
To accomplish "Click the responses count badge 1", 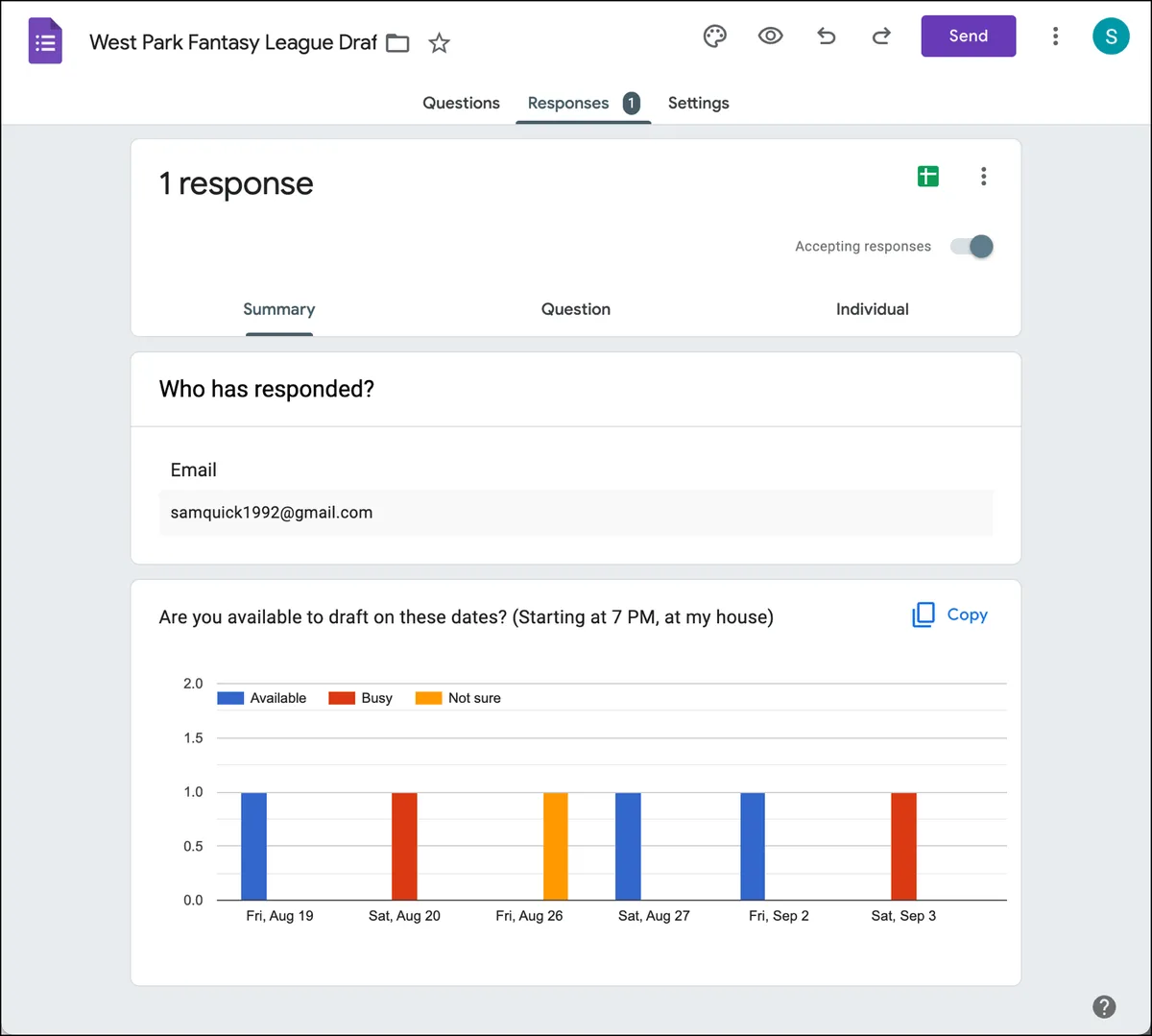I will click(631, 103).
